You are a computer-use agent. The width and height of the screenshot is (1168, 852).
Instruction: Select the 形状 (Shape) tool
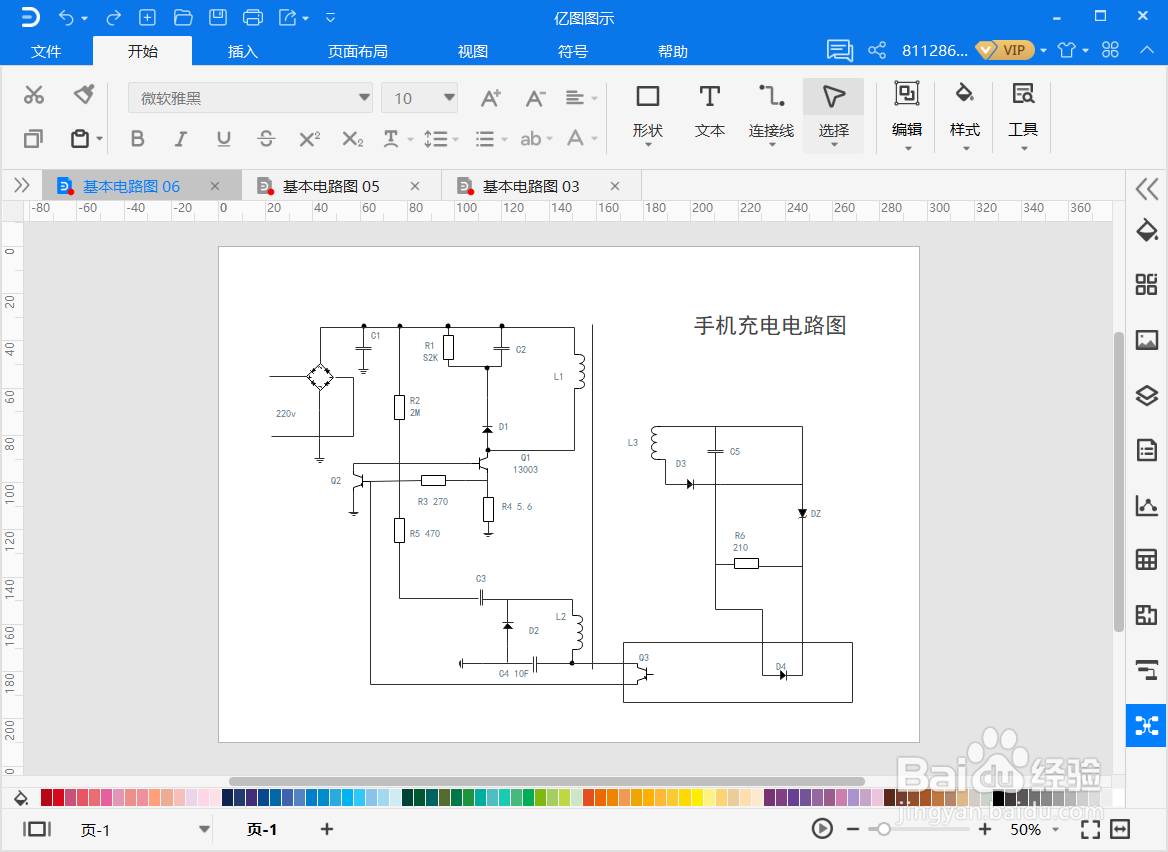pos(647,110)
